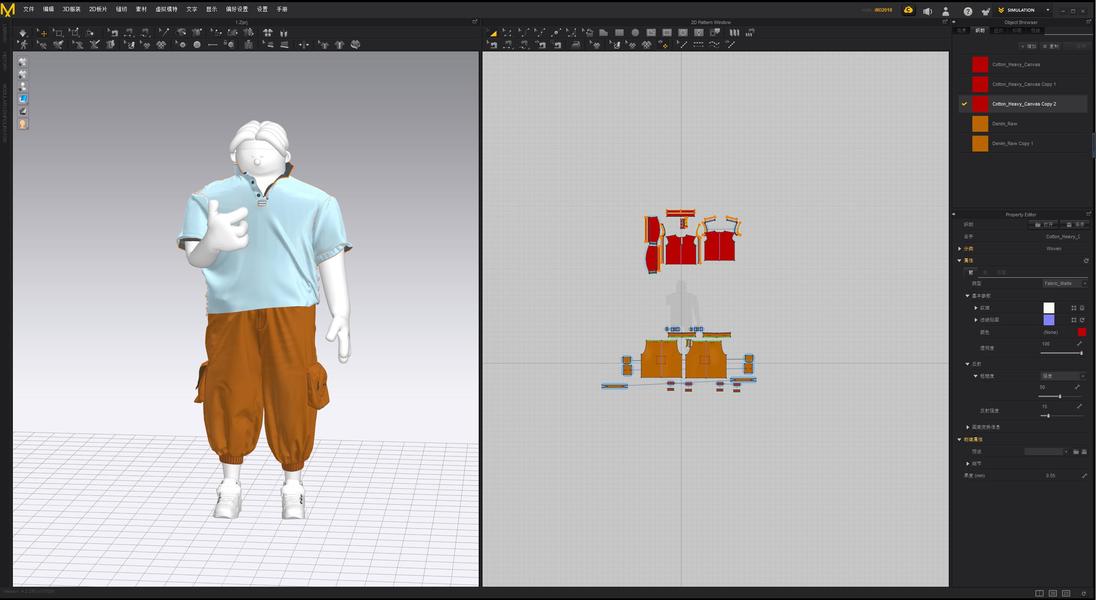Click the 增加 (Add) button in Object Browser
Viewport: 1096px width, 600px height.
pos(1028,46)
